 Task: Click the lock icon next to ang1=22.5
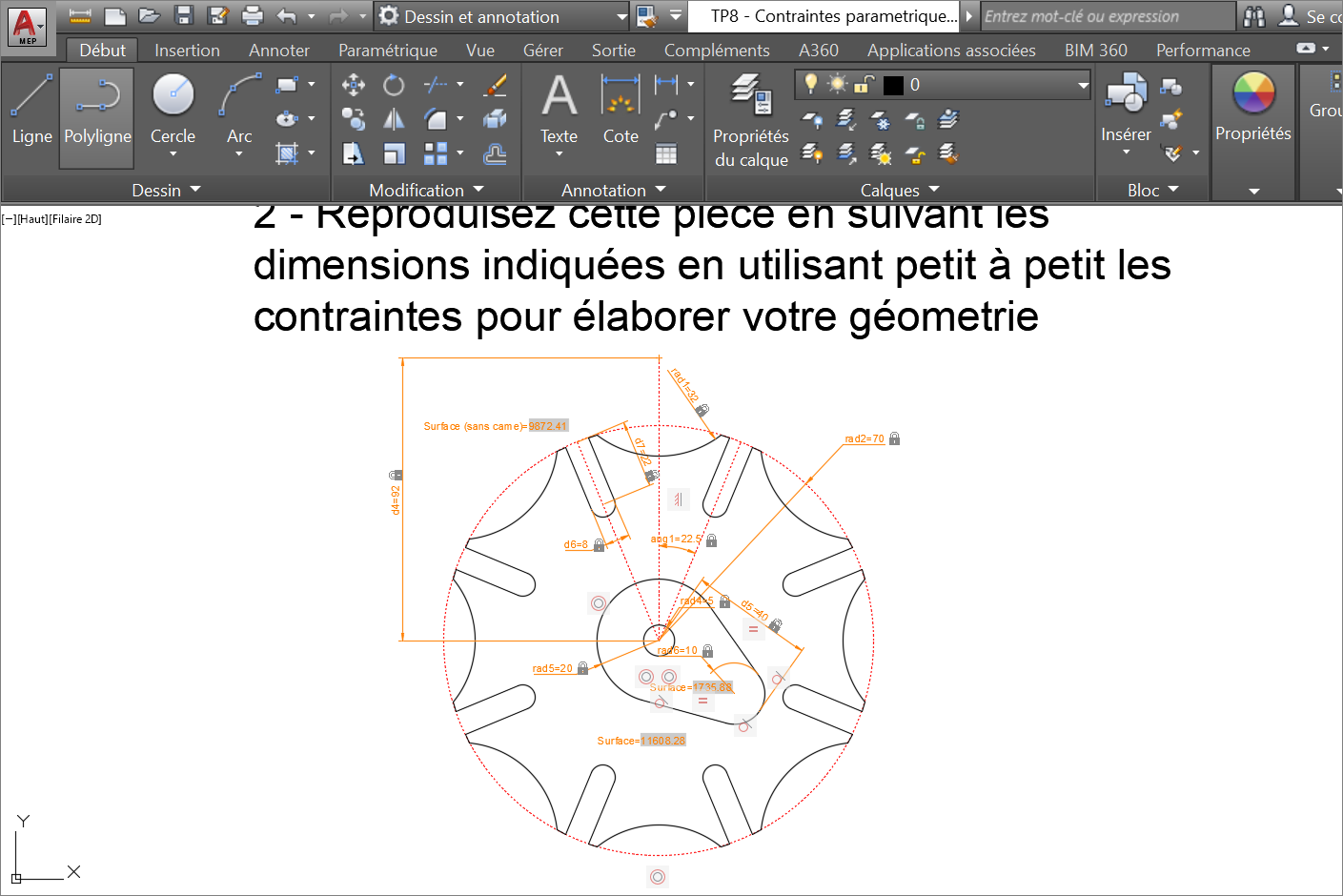click(x=711, y=540)
